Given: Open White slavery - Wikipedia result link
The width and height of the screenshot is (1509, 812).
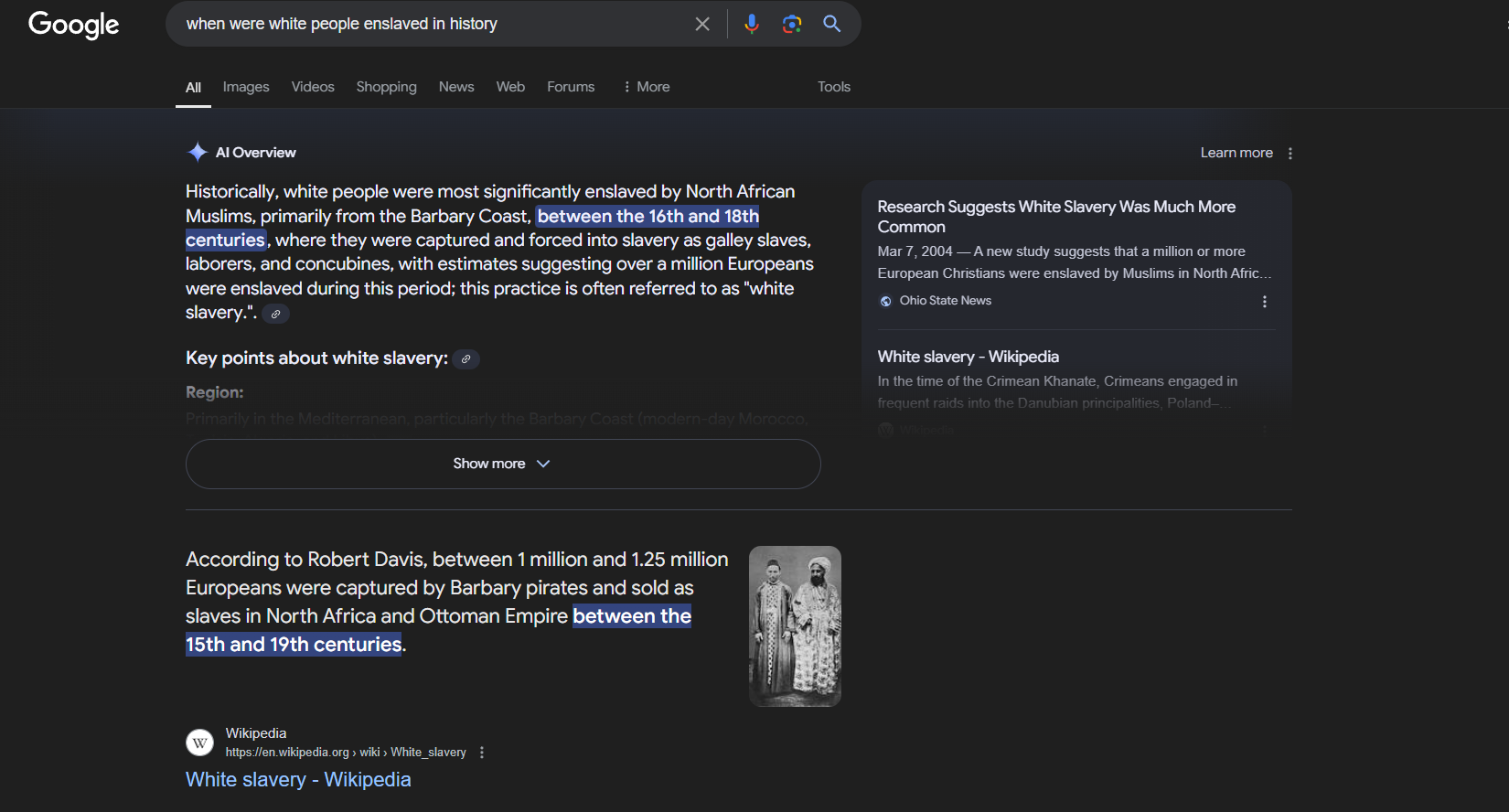Looking at the screenshot, I should tap(298, 779).
